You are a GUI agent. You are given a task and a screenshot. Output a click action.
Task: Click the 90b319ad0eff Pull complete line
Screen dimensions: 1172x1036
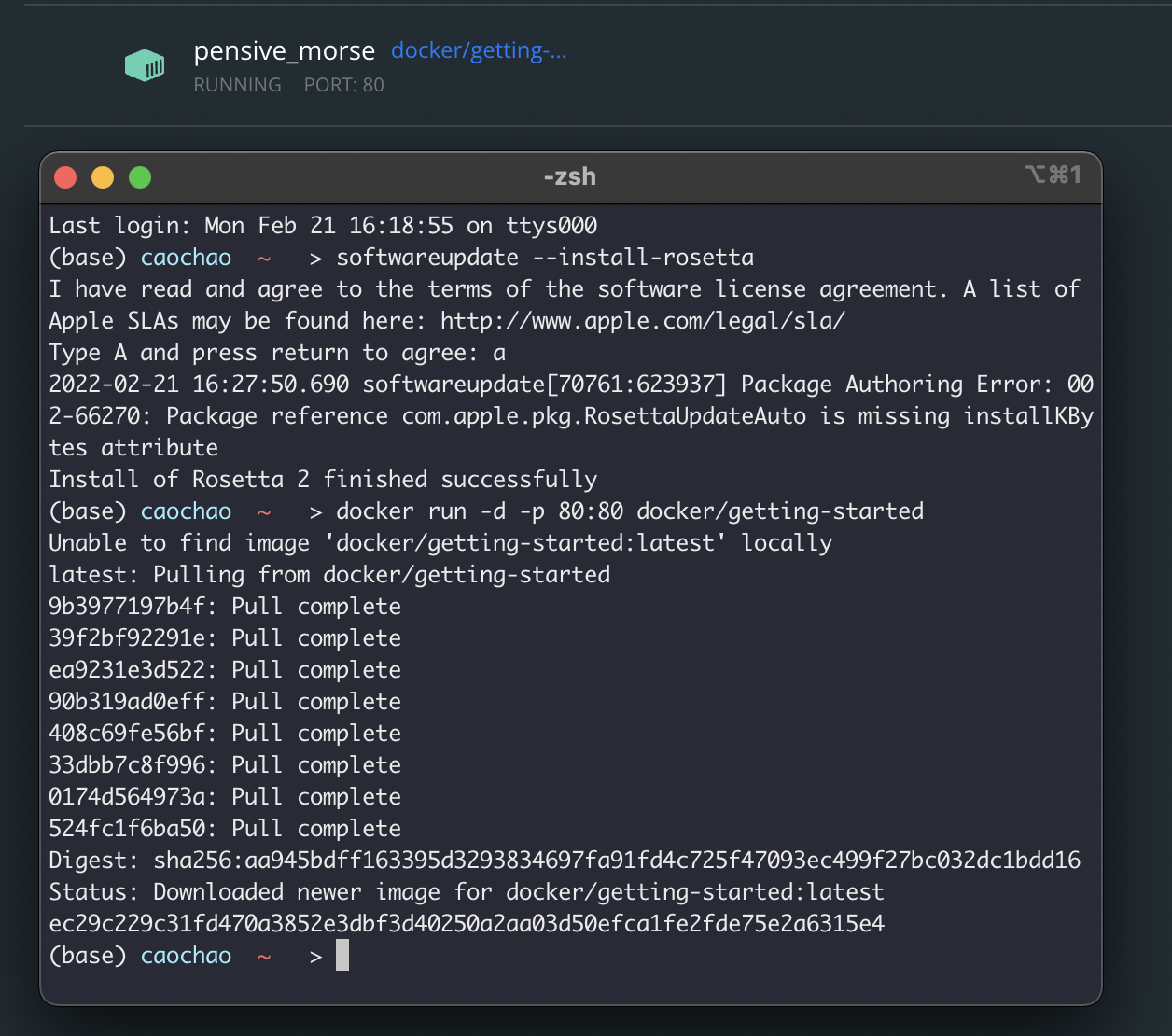click(225, 702)
